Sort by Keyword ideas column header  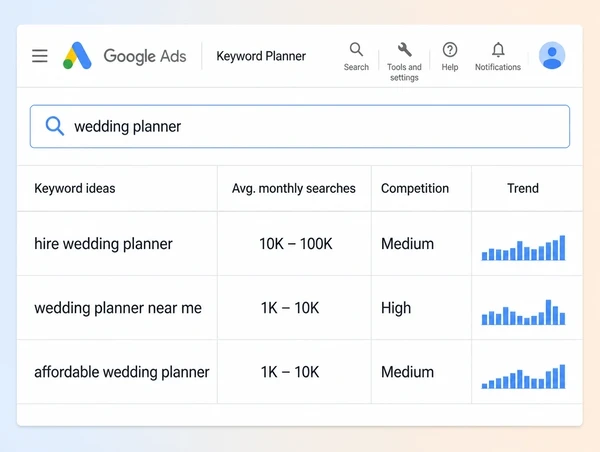point(75,188)
